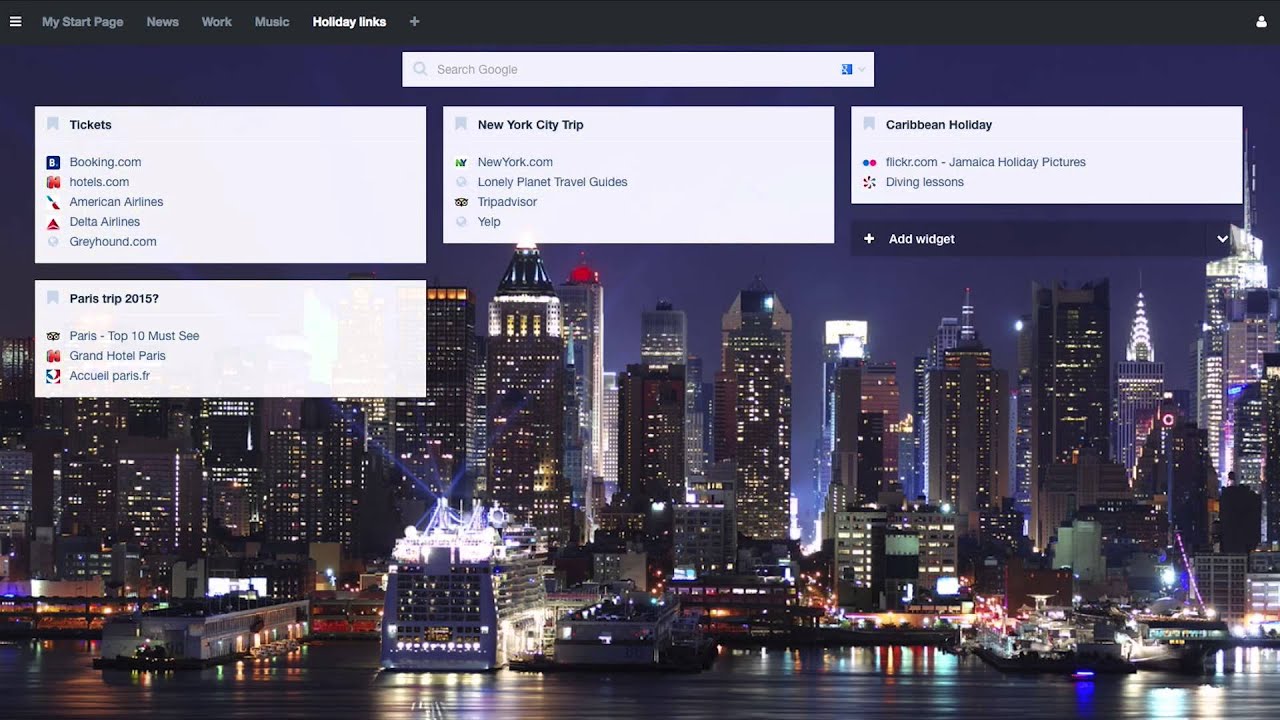Click the Paris trip 2015? bookmark icon
Screen dimensions: 1280x720
(x=53, y=298)
